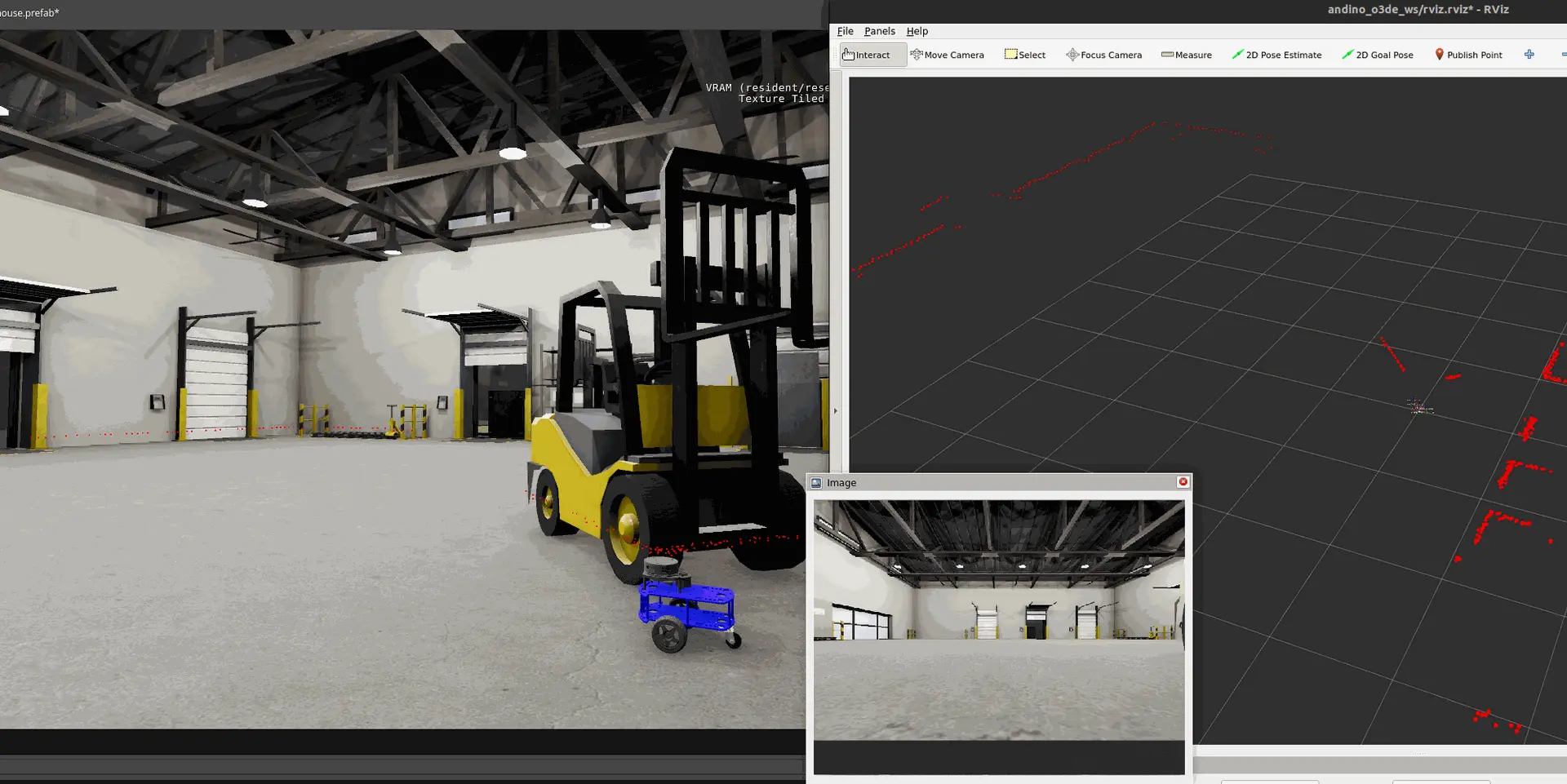Open the File menu in RViz

tap(845, 31)
